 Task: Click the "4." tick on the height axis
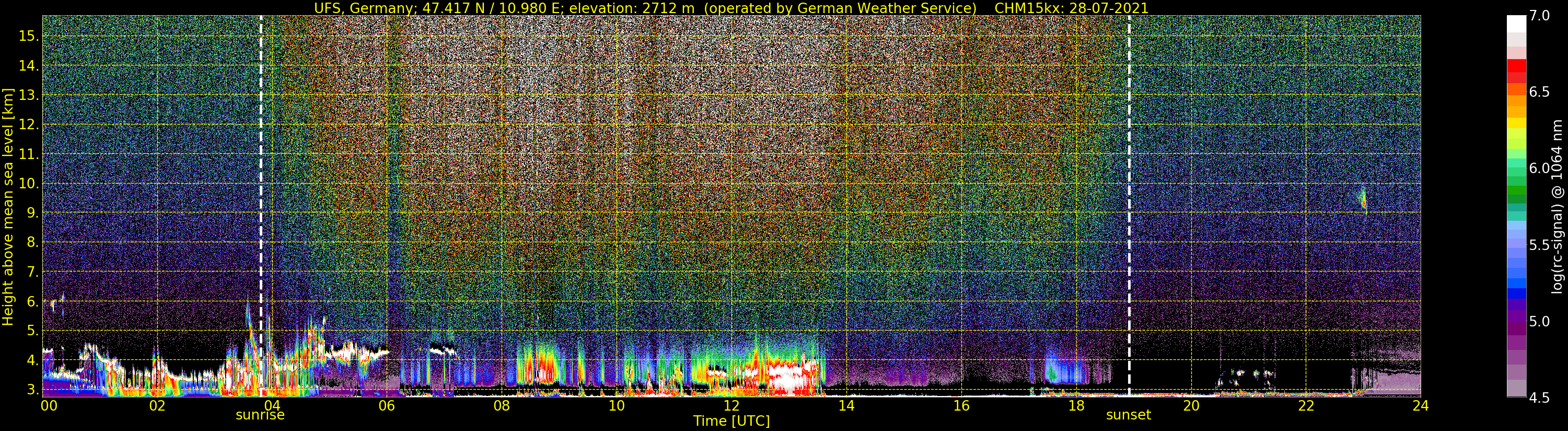[x=32, y=360]
